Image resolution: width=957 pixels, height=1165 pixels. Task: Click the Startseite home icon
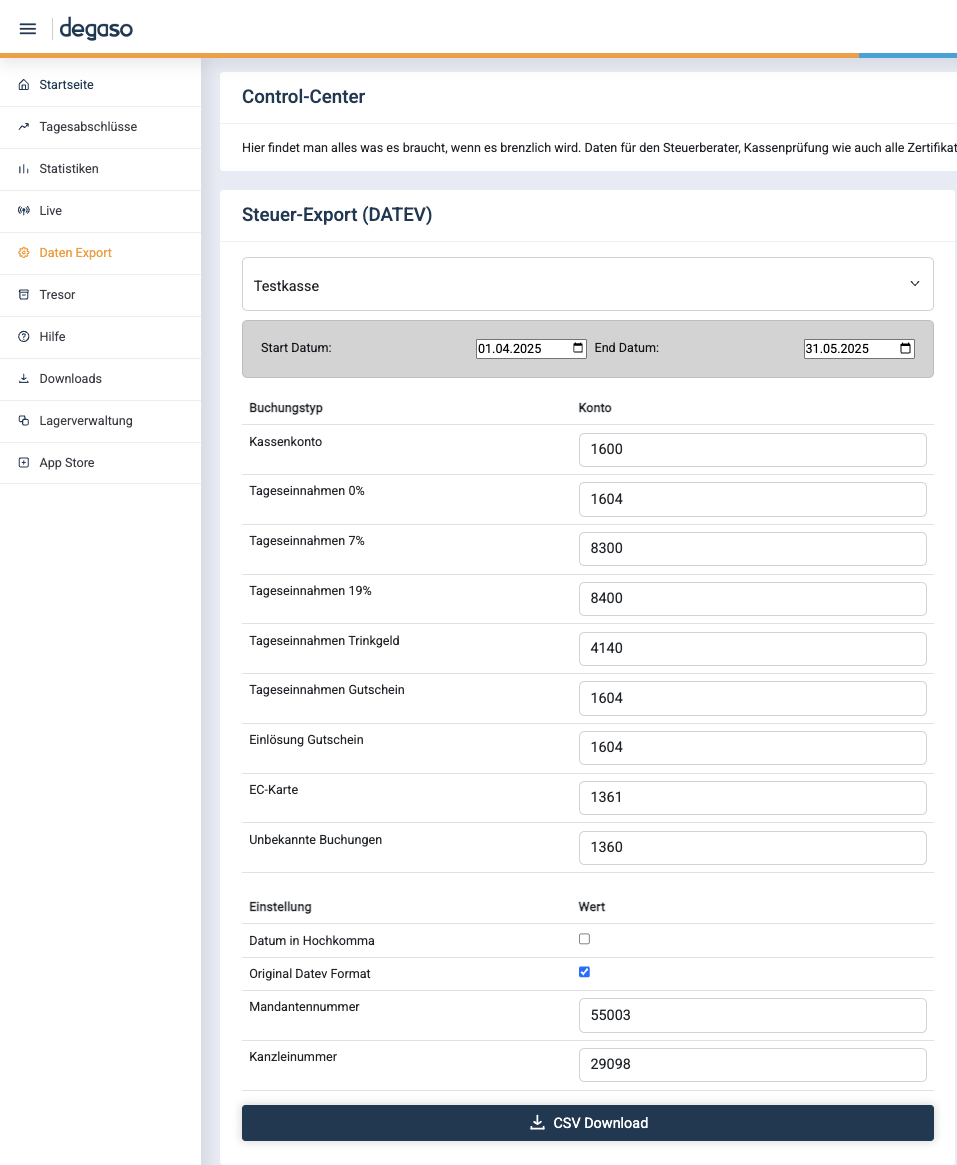coord(24,85)
